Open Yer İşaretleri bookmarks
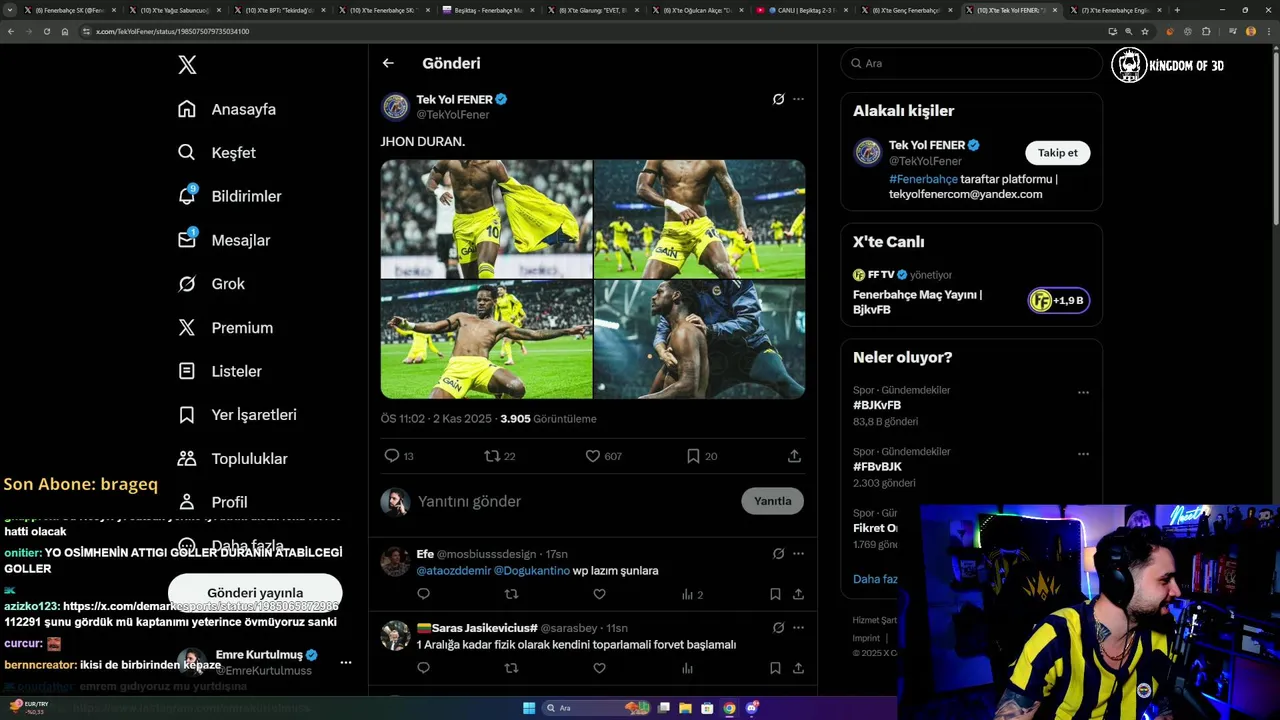The image size is (1280, 720). 237,415
